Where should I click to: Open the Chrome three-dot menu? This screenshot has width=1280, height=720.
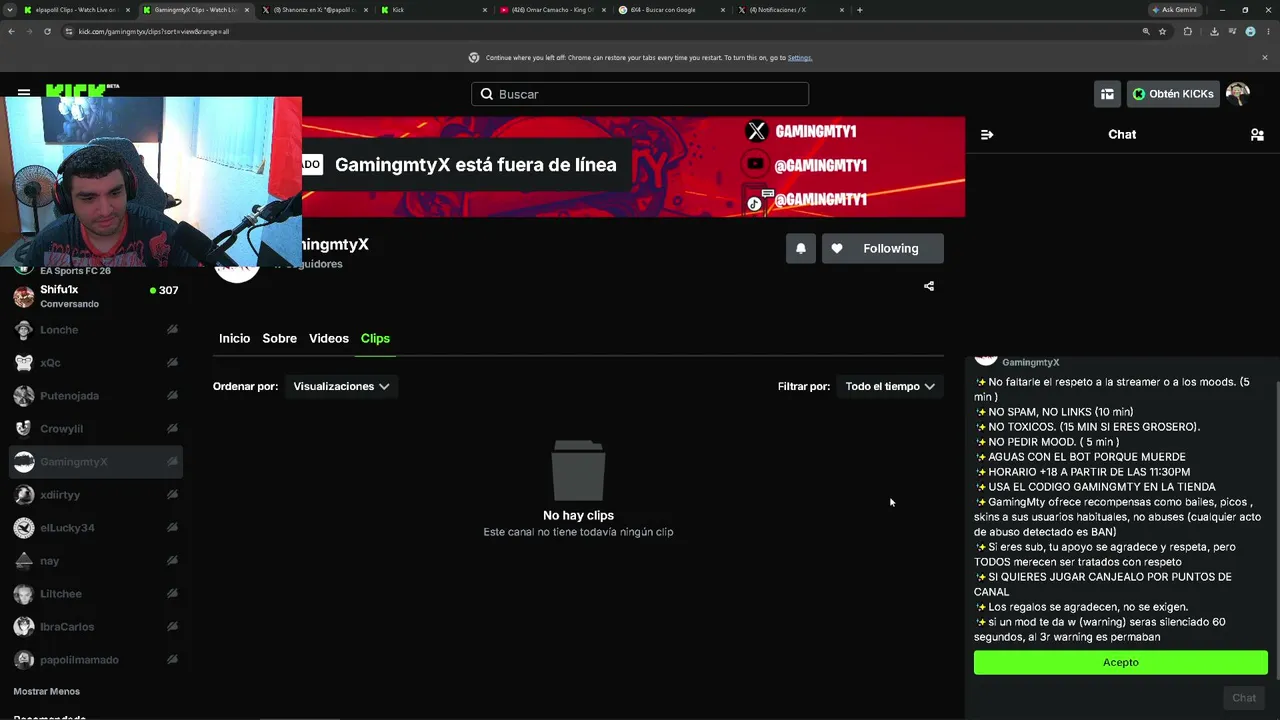[x=1267, y=31]
